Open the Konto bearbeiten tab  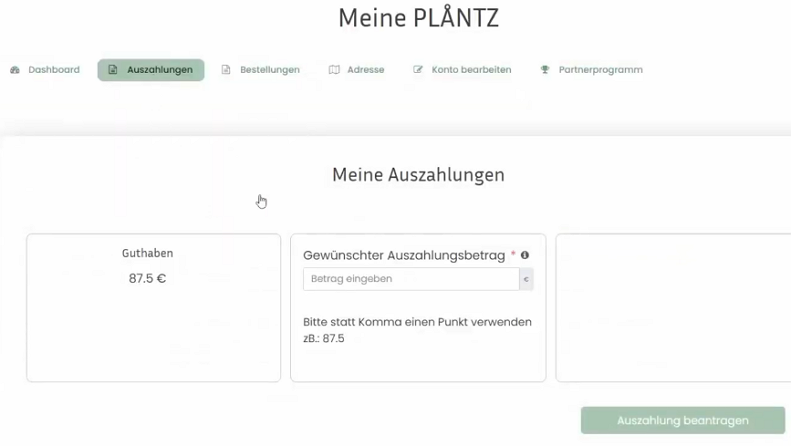click(x=462, y=70)
